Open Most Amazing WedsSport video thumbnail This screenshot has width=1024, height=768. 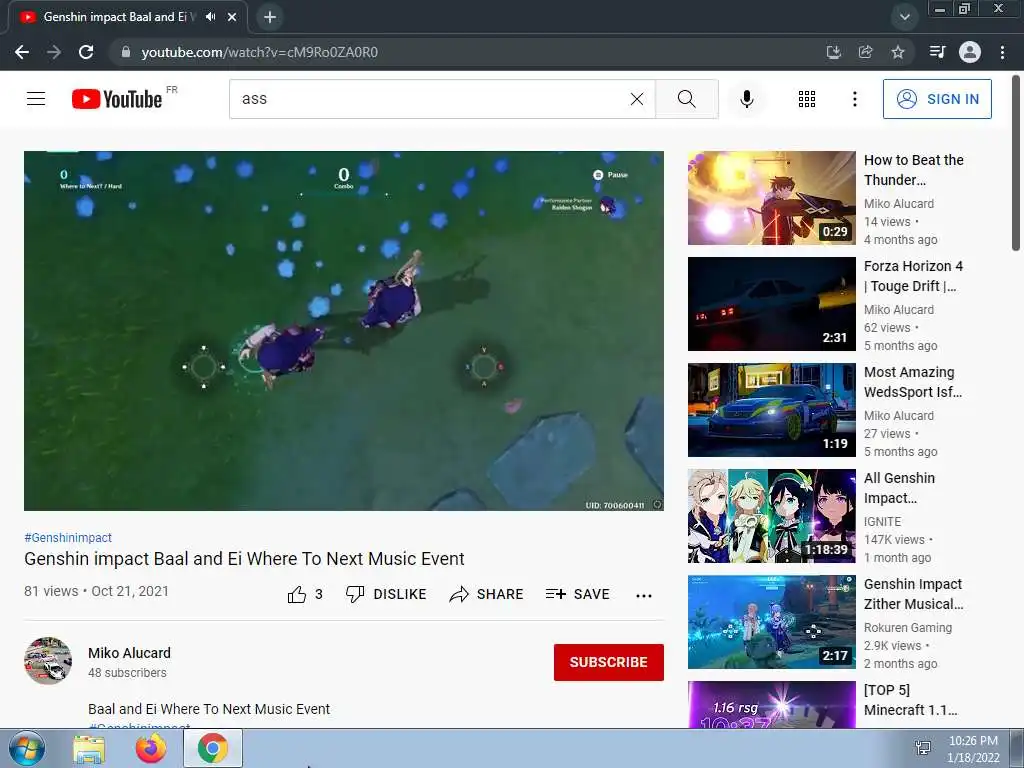click(771, 409)
